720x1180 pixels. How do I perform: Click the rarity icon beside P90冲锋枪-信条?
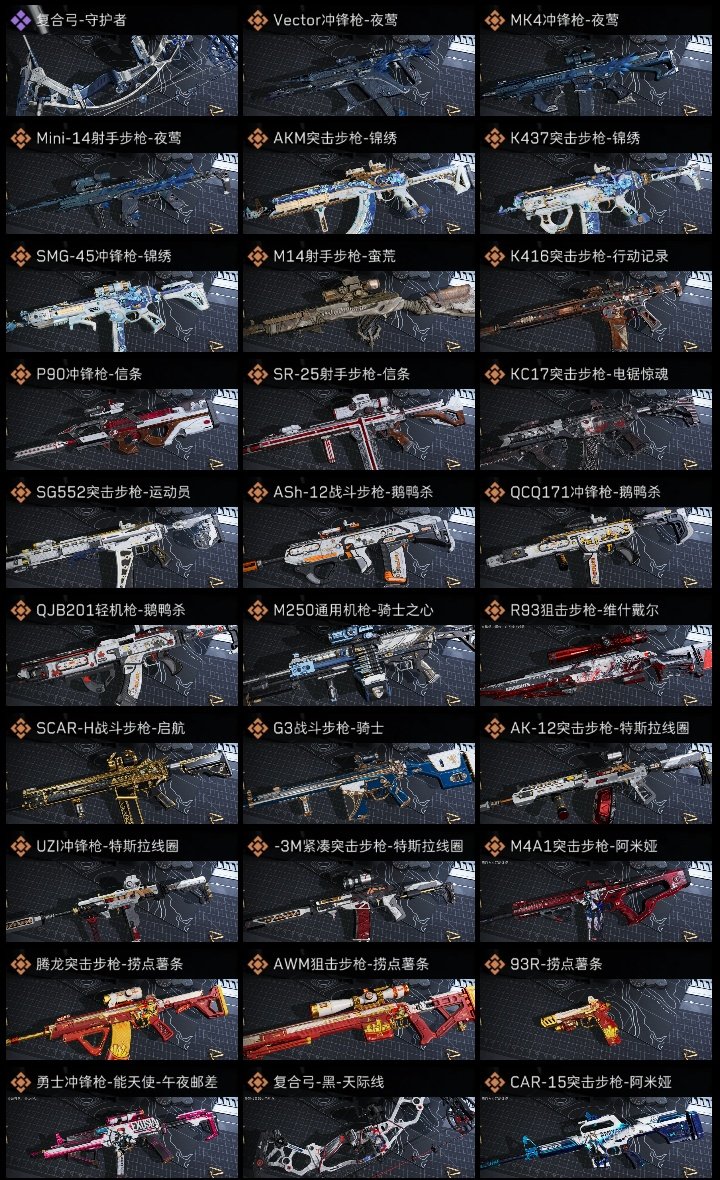pyautogui.click(x=20, y=374)
